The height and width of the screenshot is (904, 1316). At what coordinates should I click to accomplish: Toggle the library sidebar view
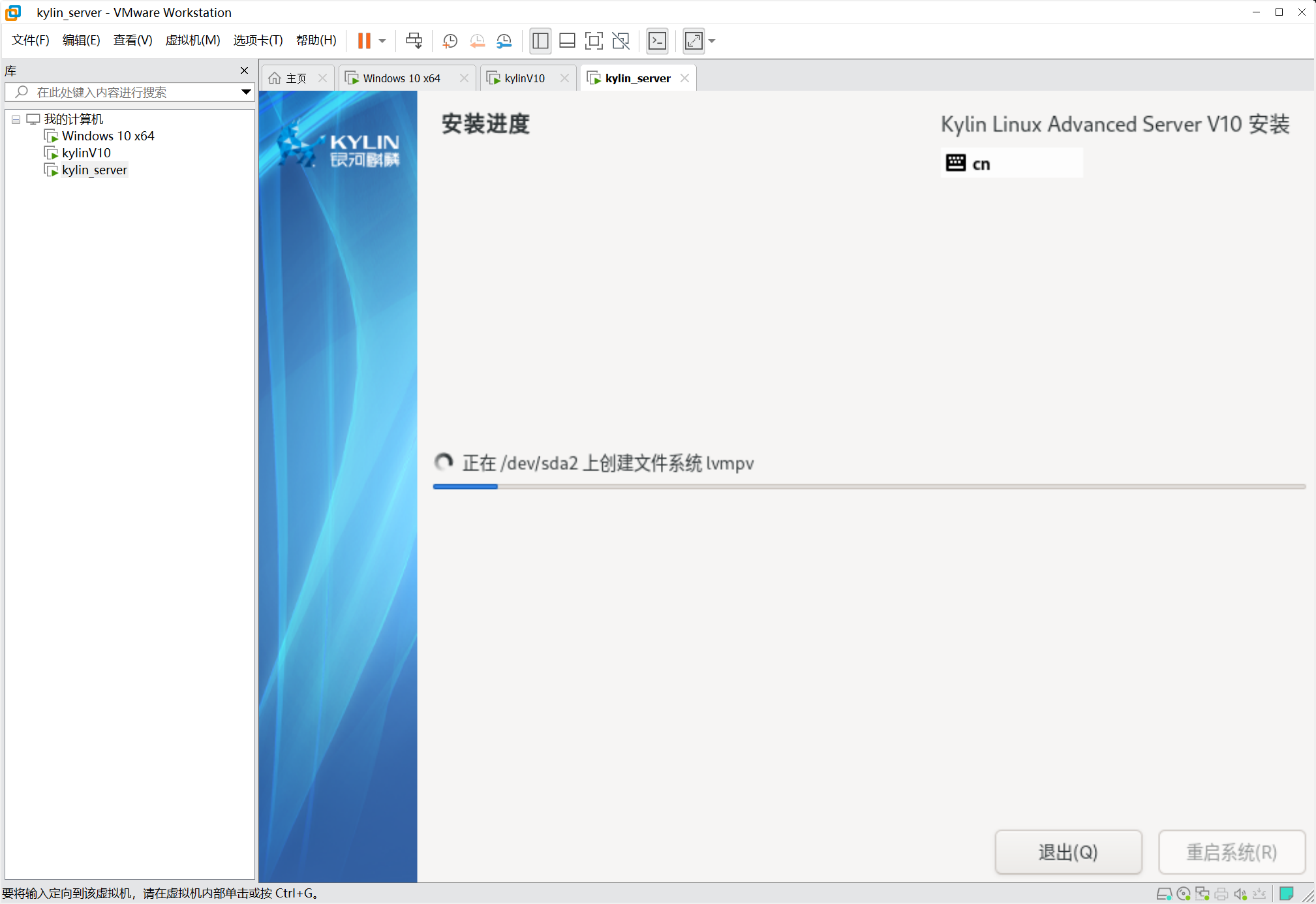click(x=540, y=41)
